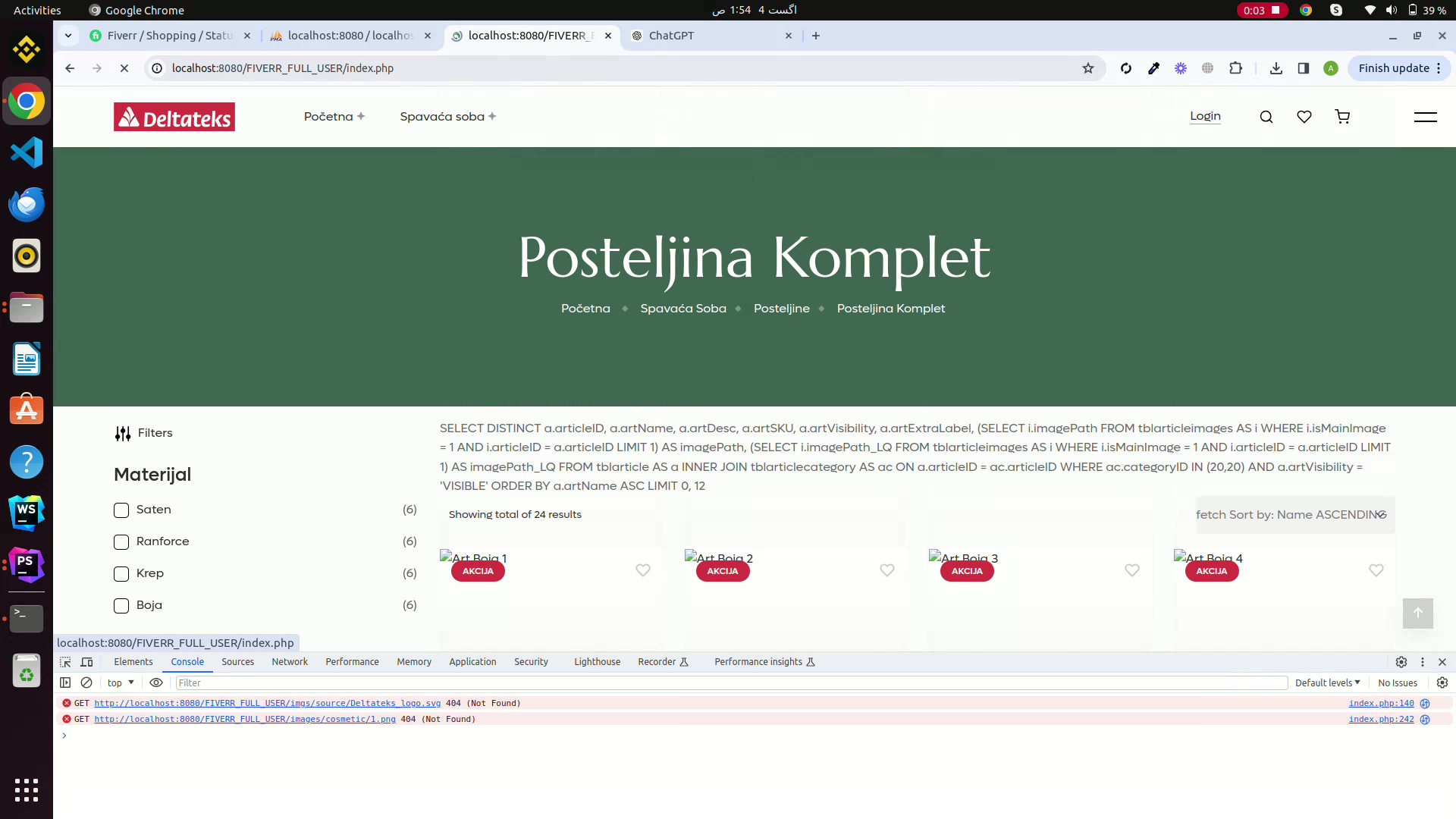Viewport: 1456px width, 819px height.
Task: Click the website search magnifier icon
Action: pos(1266,117)
